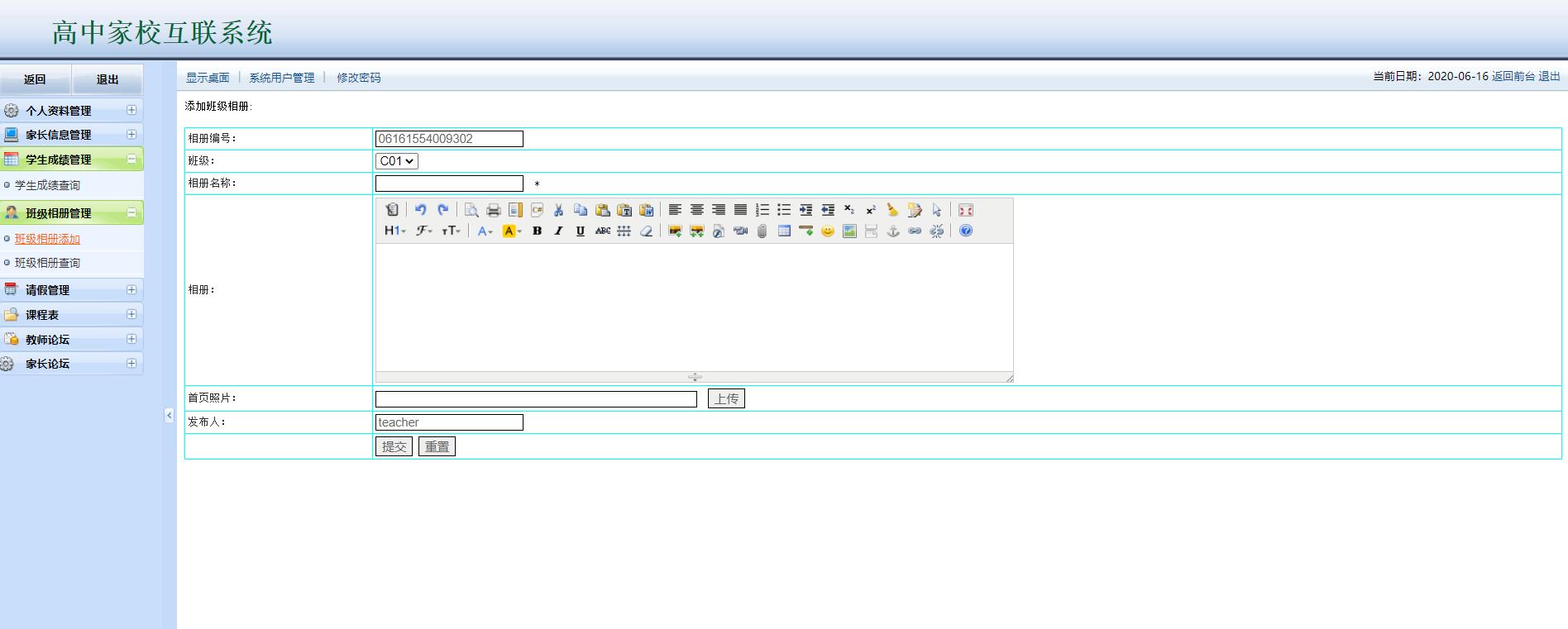Expand the 个人资料管理 section
The width and height of the screenshot is (1568, 629).
(131, 110)
